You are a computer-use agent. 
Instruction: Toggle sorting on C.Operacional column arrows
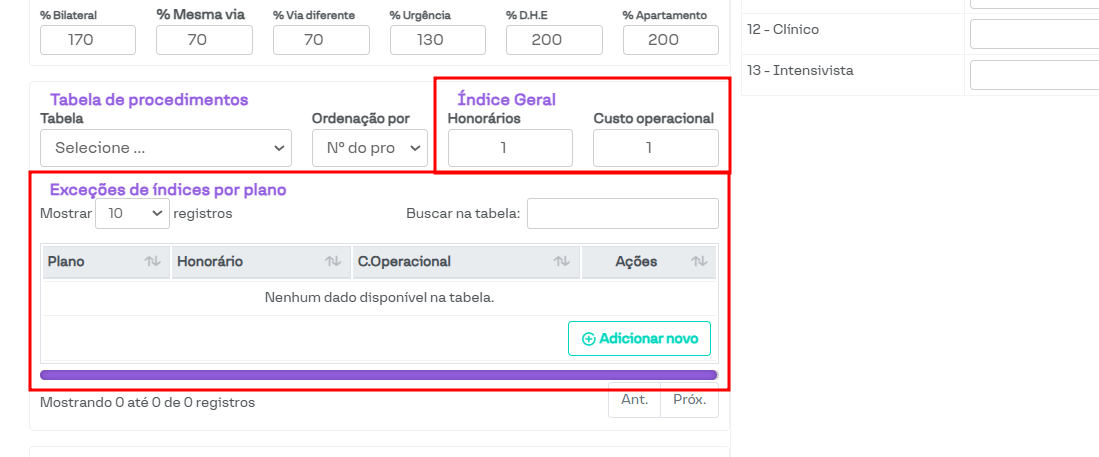pos(562,262)
